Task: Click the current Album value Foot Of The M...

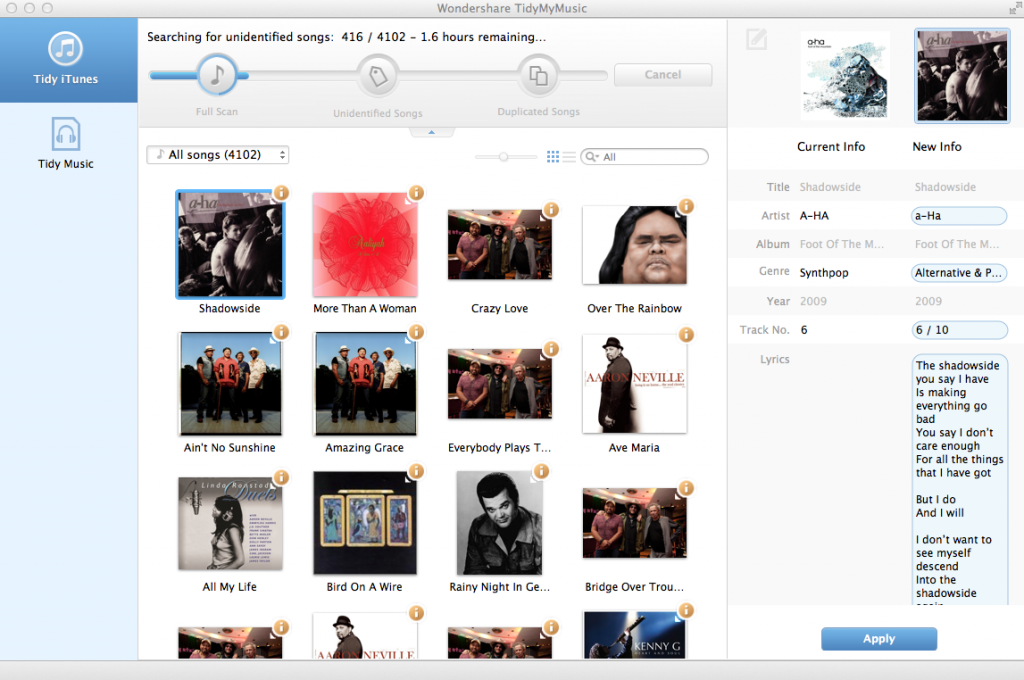Action: (x=842, y=244)
